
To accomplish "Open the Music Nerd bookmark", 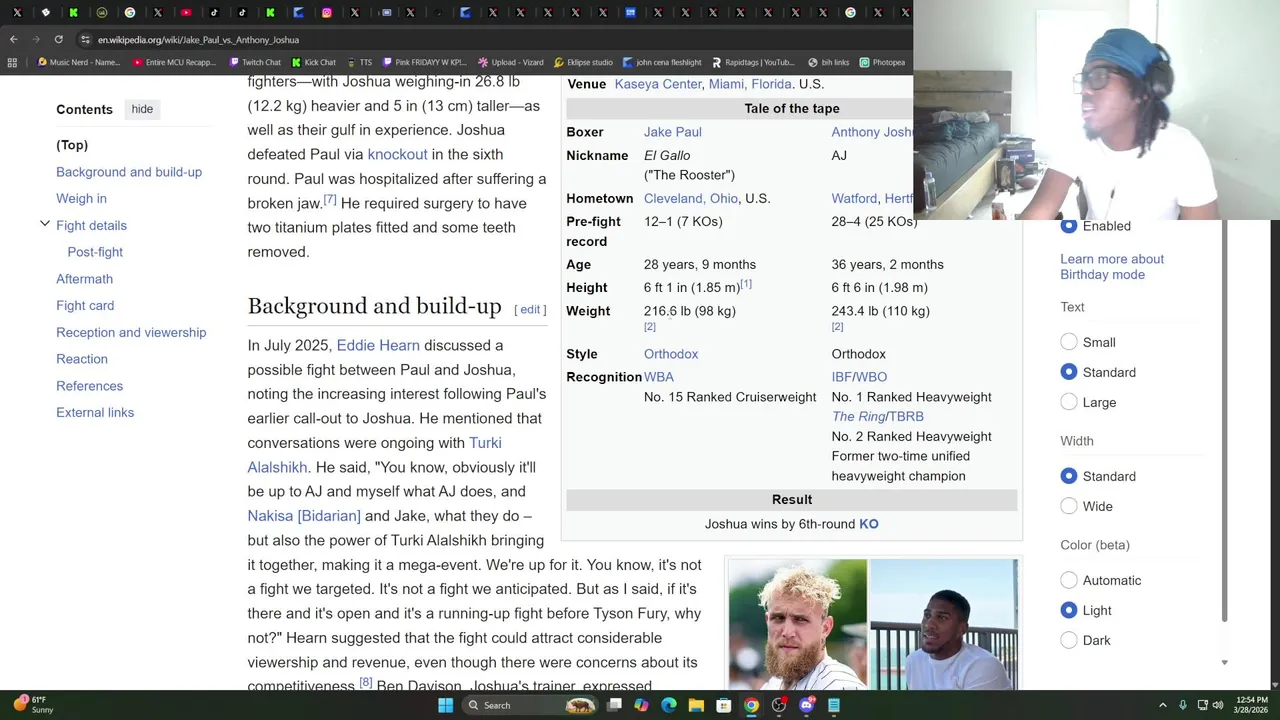I will click(78, 62).
